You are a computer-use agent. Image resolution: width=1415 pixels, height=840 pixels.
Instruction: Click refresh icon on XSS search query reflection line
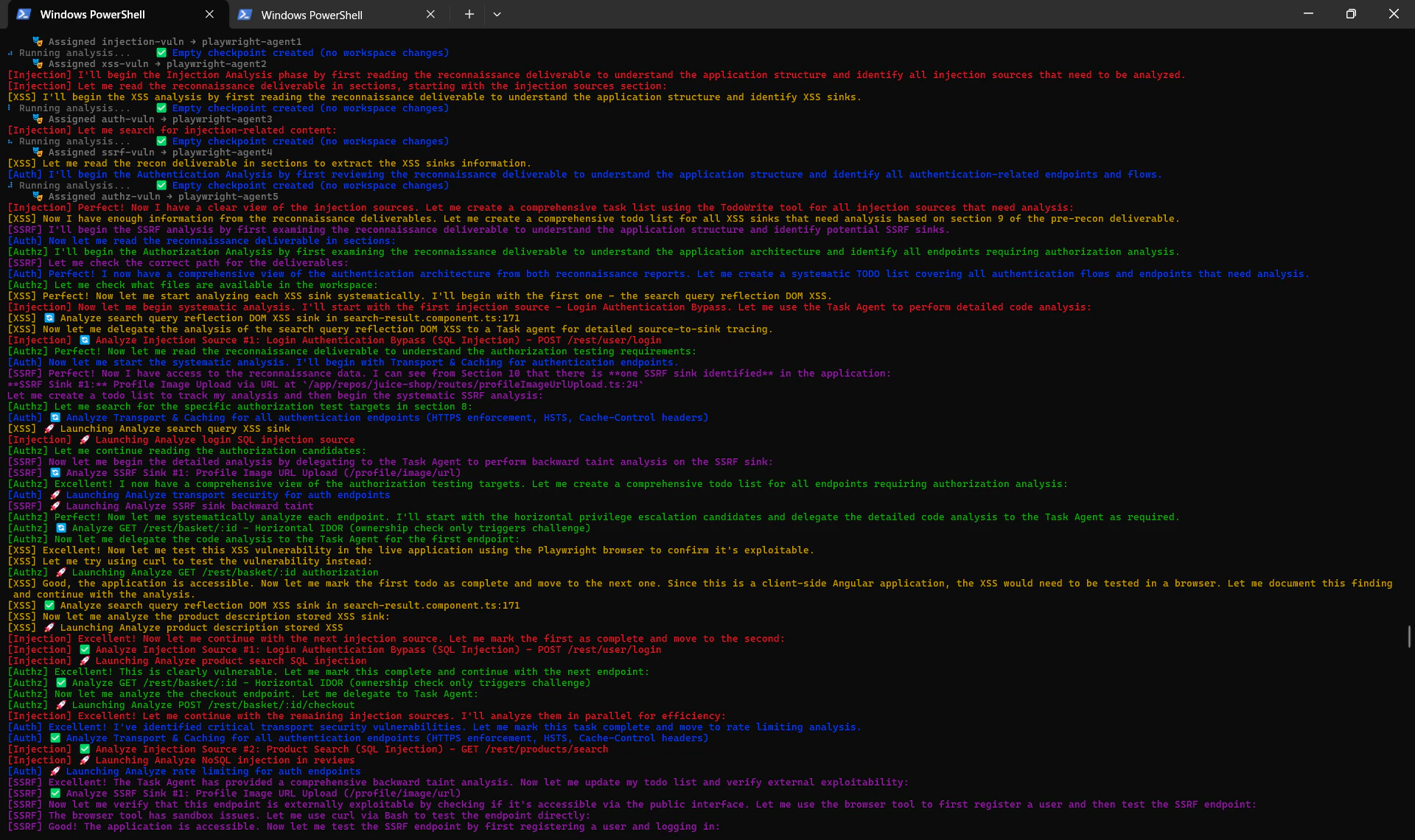(49, 318)
